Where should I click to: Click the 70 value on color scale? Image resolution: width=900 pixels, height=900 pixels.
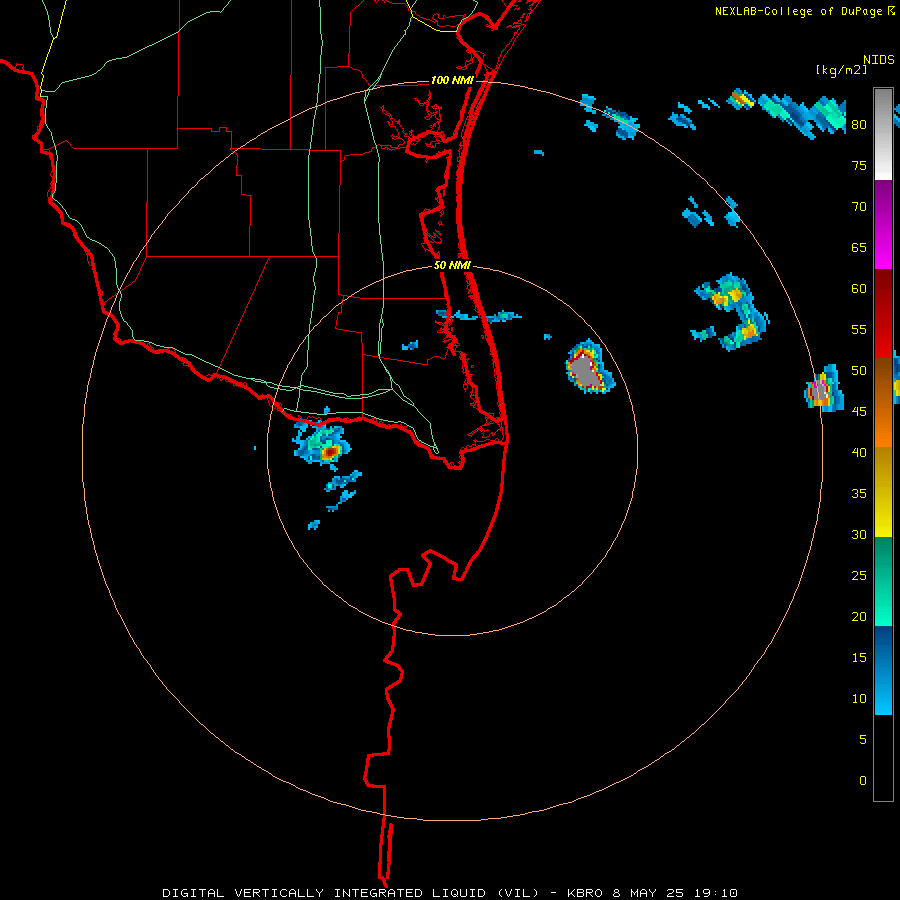click(x=859, y=207)
